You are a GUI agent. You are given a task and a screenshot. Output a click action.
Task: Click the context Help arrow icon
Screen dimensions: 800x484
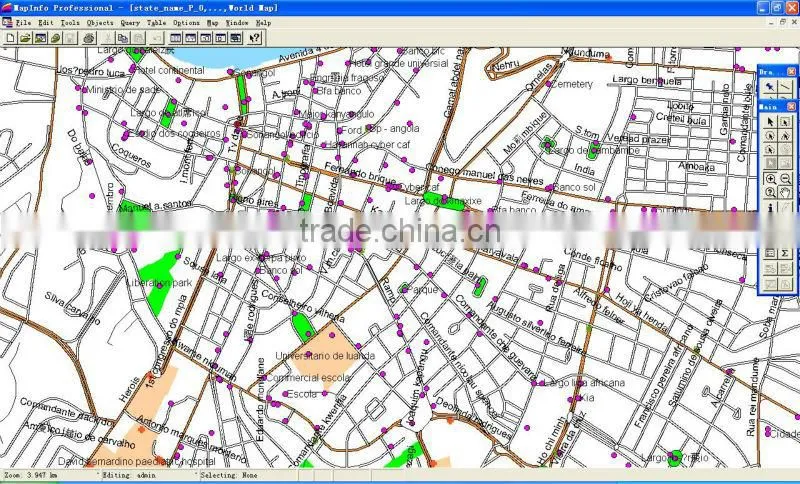tap(255, 38)
